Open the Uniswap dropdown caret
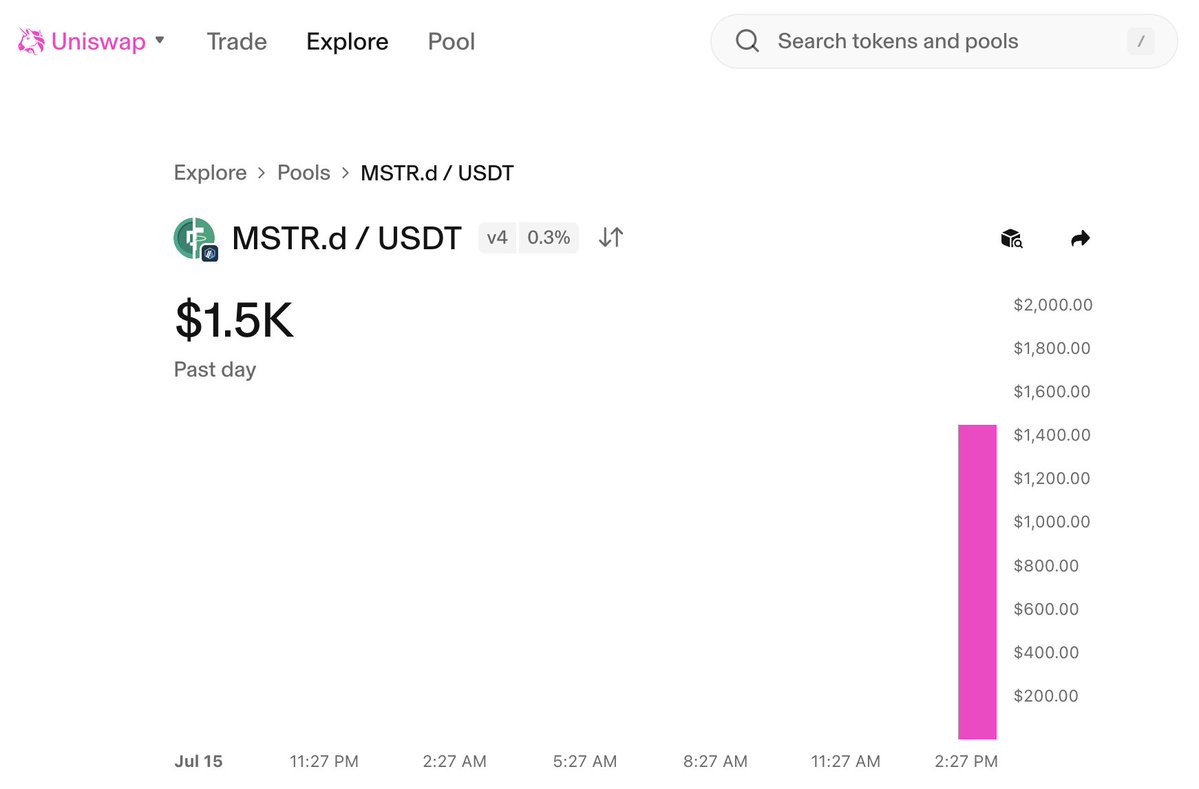 coord(160,41)
